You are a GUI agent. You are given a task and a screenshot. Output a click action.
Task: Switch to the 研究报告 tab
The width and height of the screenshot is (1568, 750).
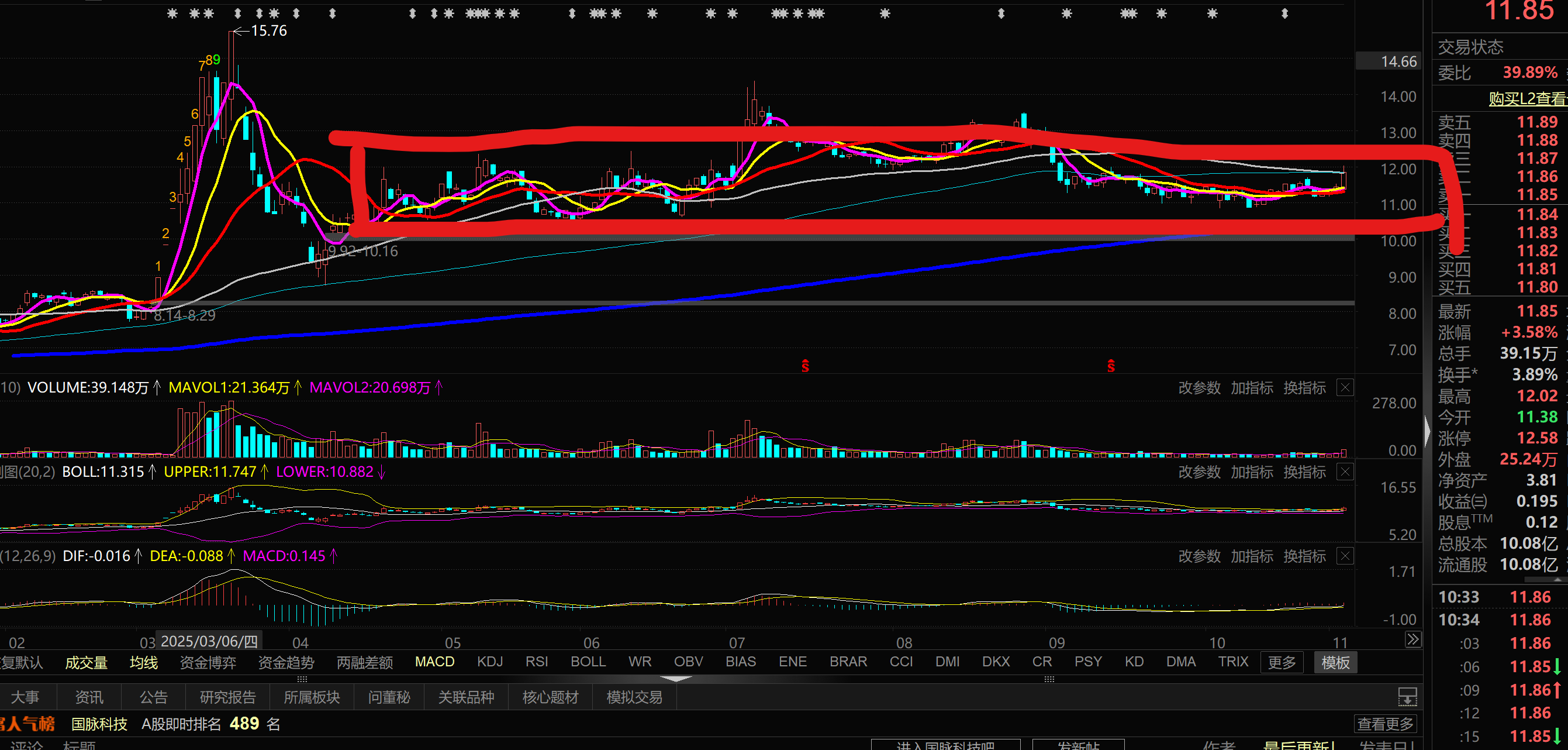point(227,697)
